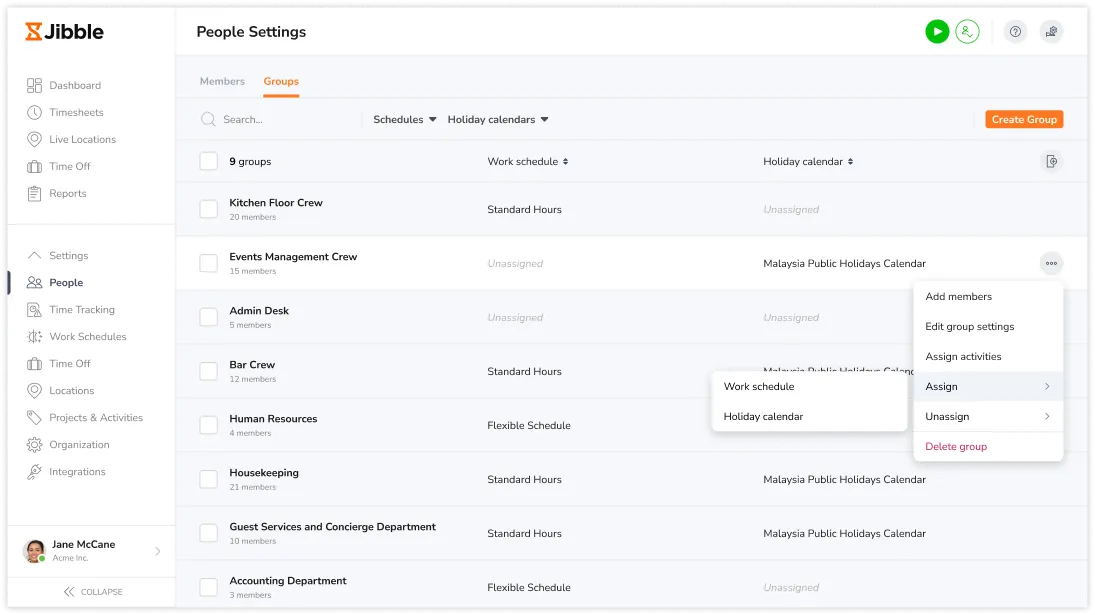The image size is (1095, 615).
Task: Check the Admin Desk group checkbox
Action: (208, 318)
